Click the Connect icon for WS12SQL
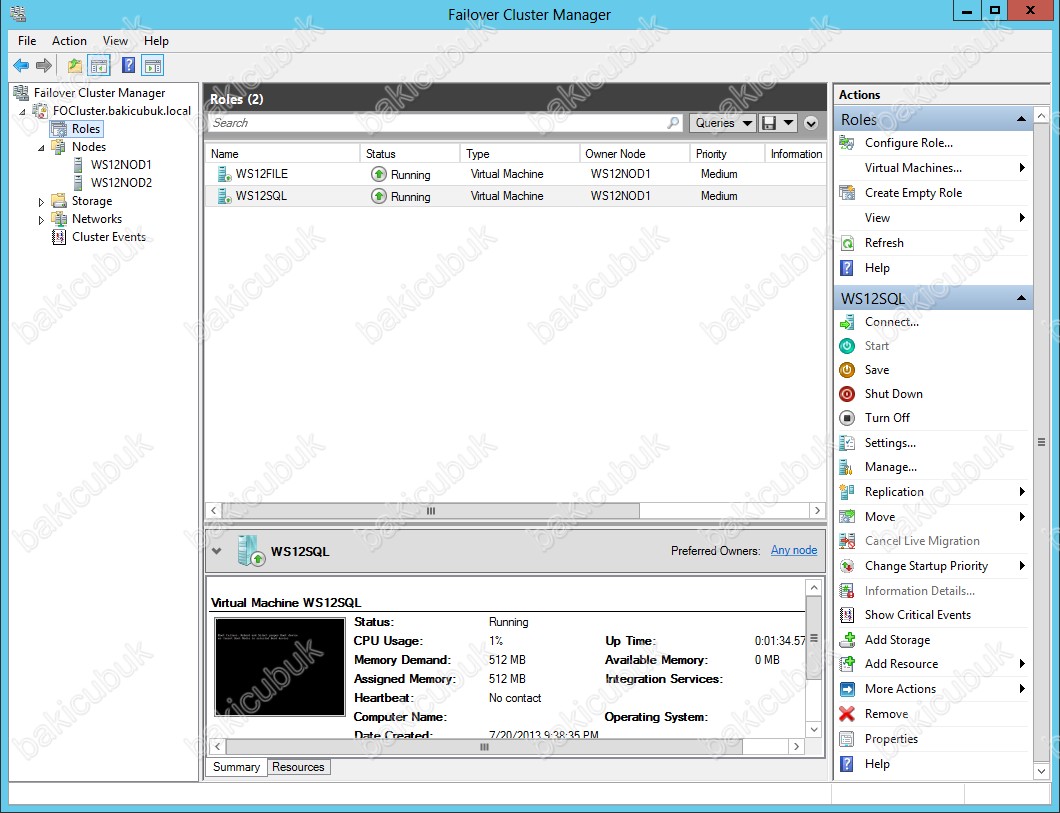The image size is (1060, 813). 847,322
